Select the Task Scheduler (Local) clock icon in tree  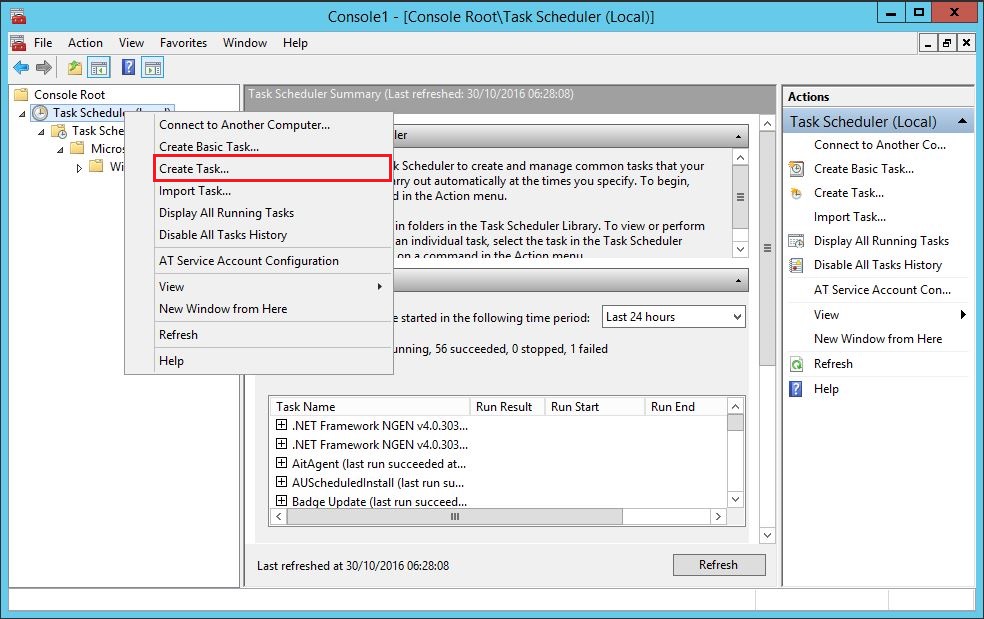[40, 113]
